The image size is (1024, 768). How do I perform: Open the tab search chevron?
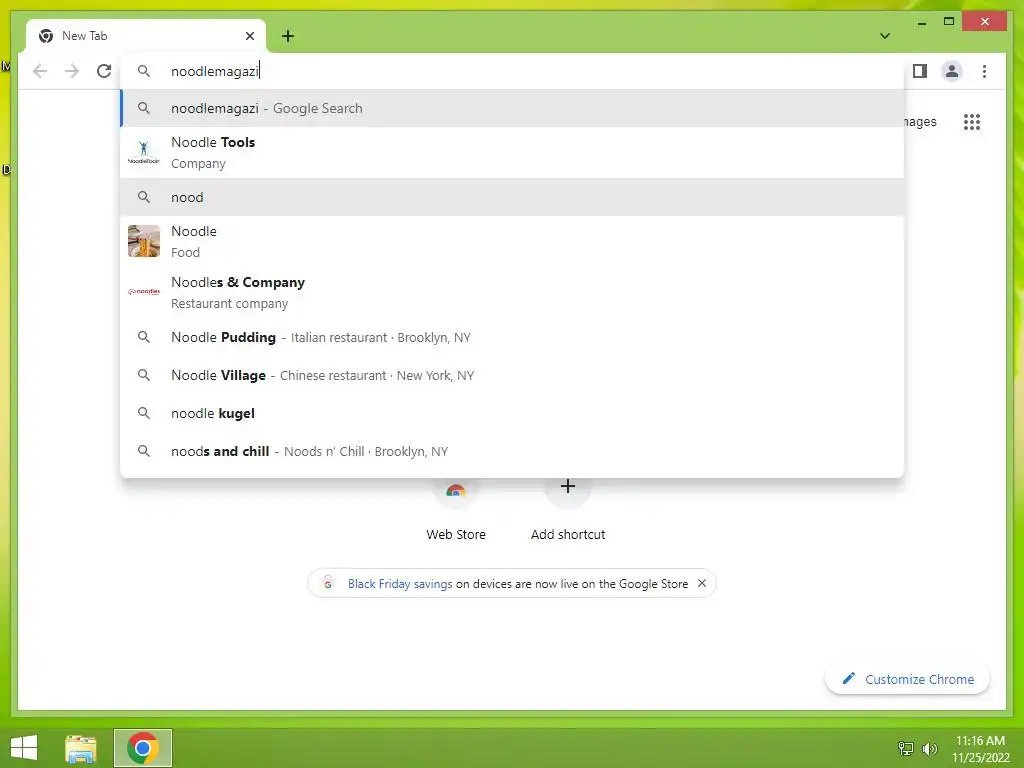point(884,36)
